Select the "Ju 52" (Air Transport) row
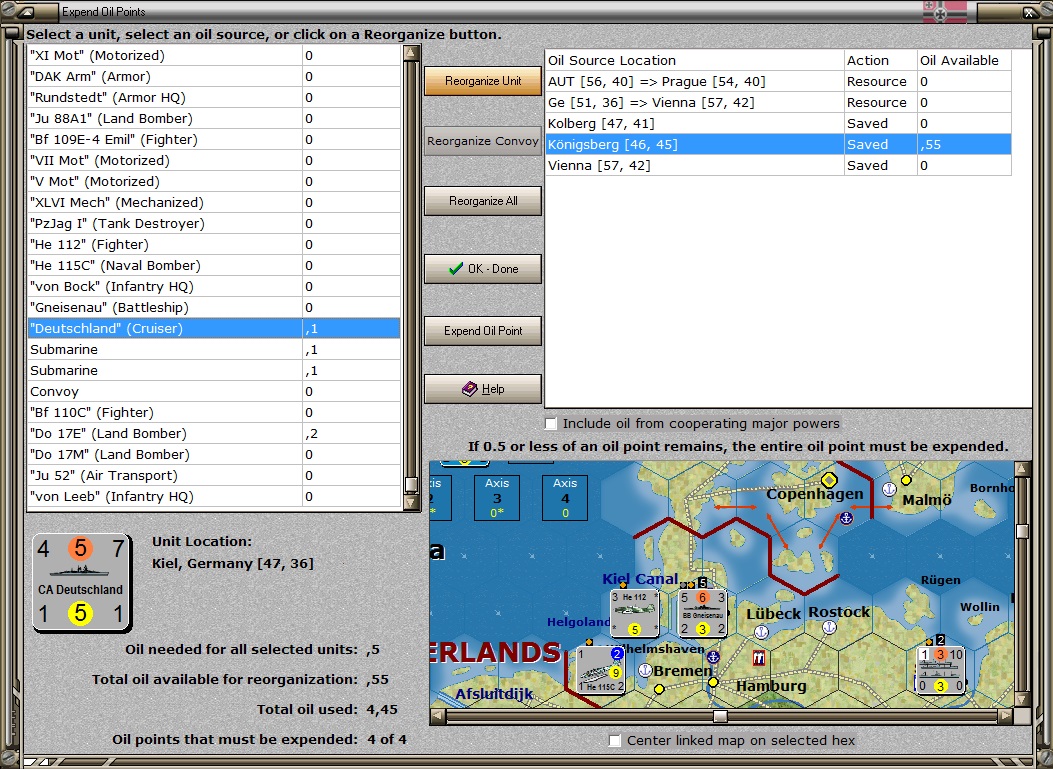The width and height of the screenshot is (1053, 769). coord(214,476)
